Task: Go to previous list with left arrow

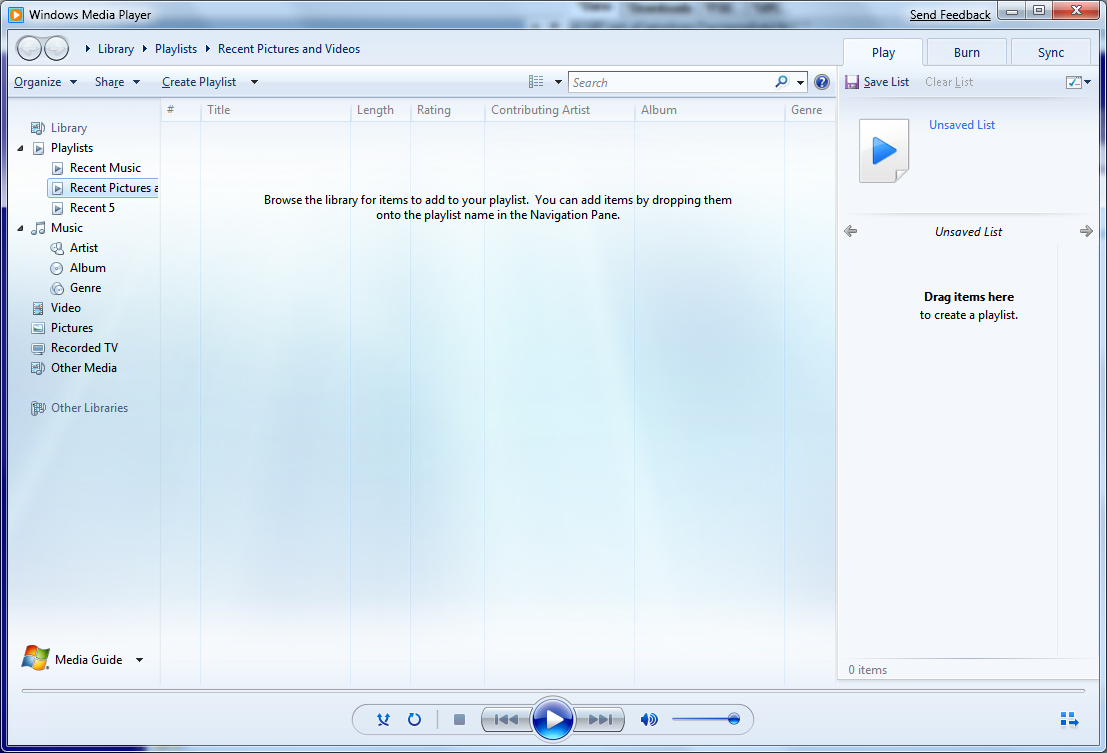Action: [851, 231]
